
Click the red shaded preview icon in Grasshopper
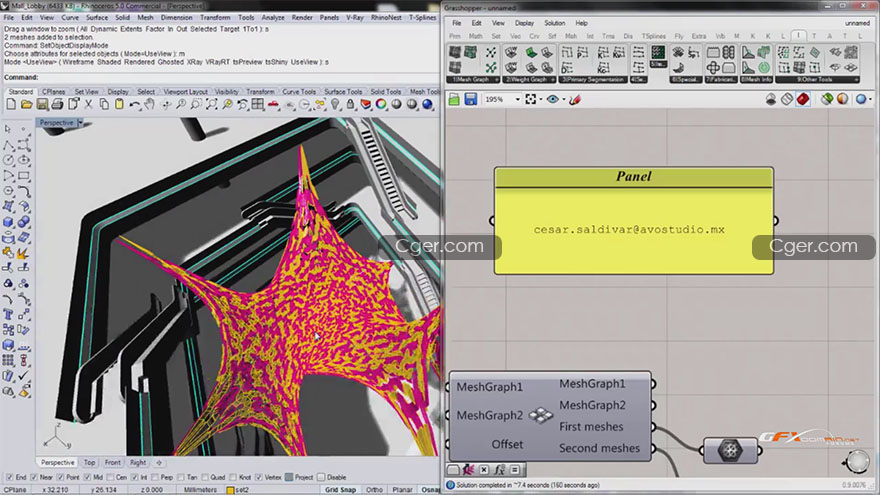point(803,99)
